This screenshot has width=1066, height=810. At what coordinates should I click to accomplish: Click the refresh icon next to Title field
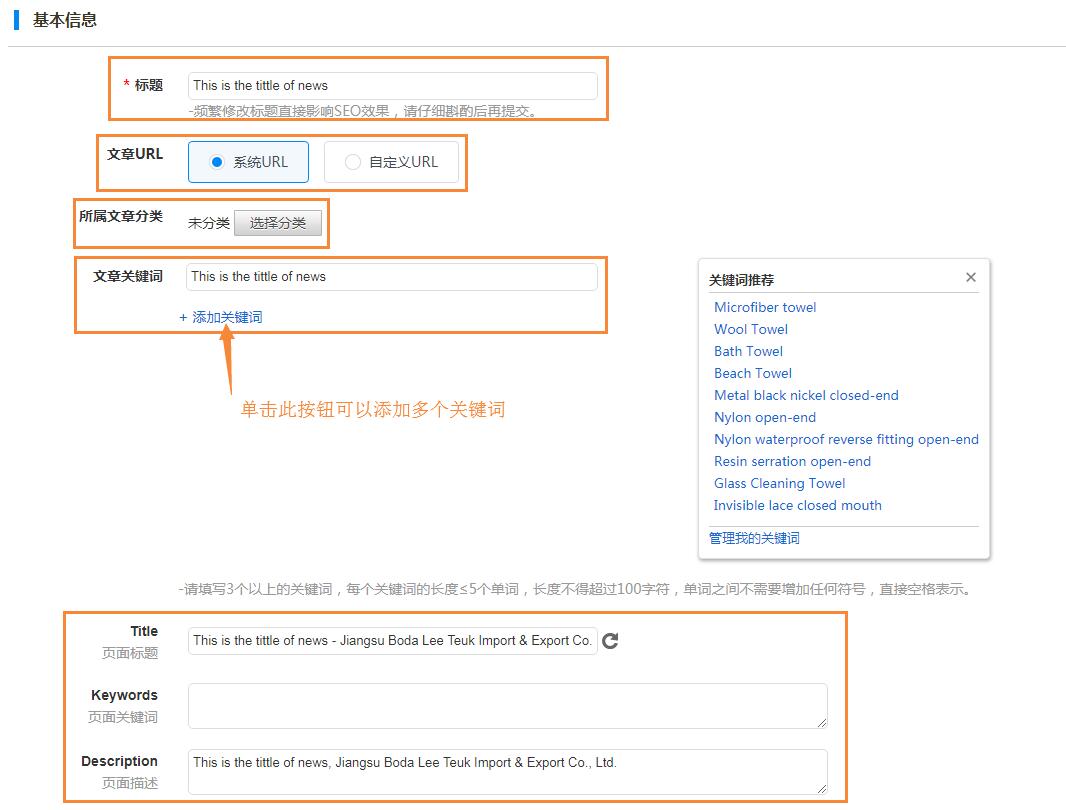pyautogui.click(x=610, y=641)
